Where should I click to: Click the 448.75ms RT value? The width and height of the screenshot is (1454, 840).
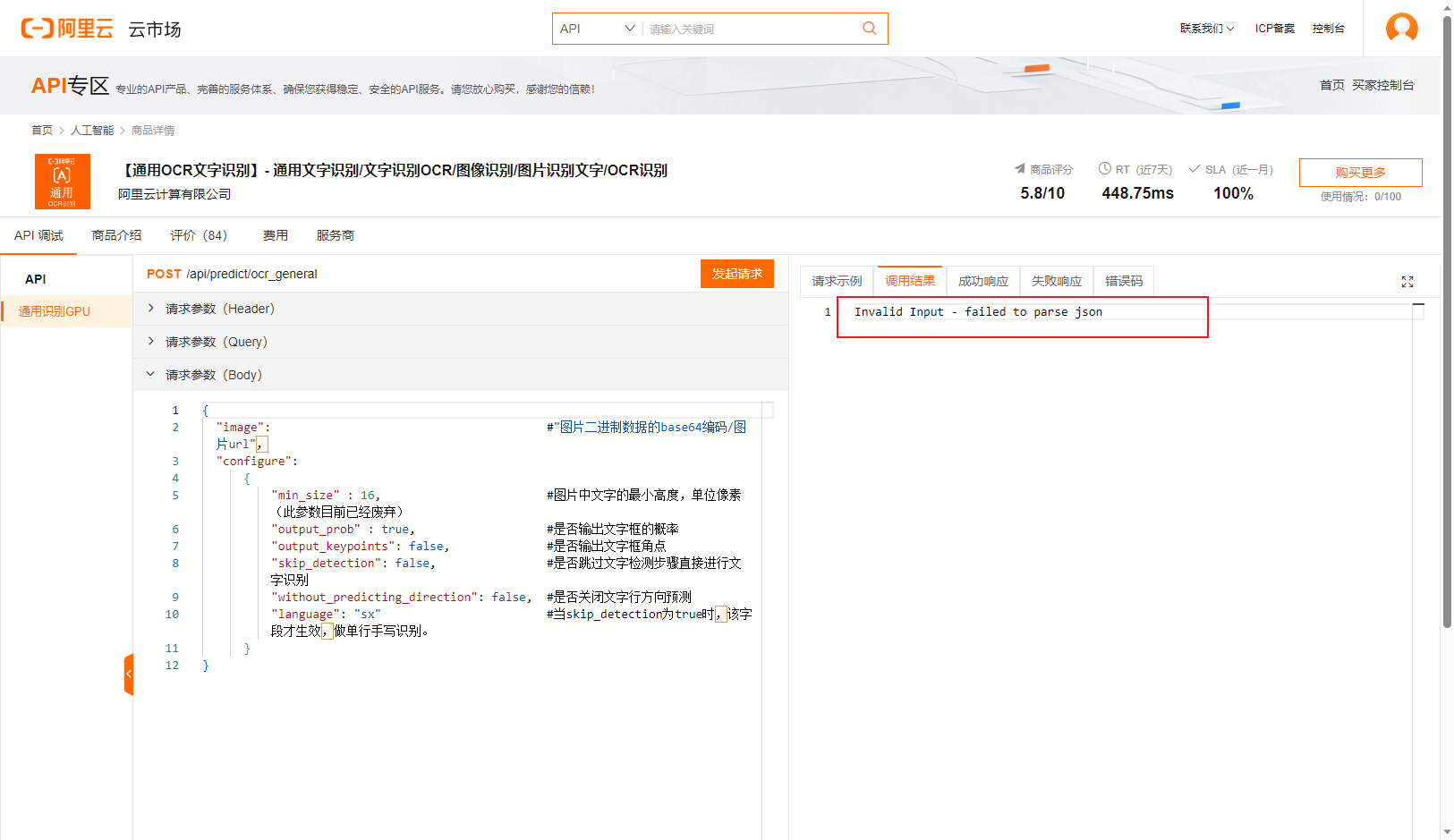[x=1137, y=193]
